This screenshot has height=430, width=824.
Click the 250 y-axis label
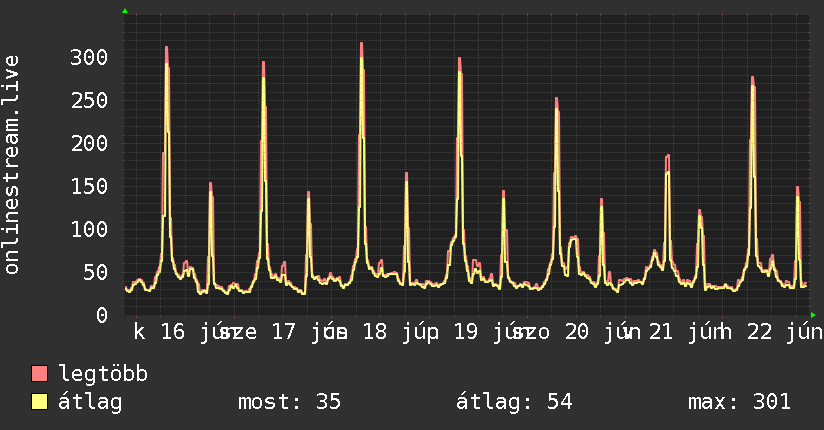[89, 100]
